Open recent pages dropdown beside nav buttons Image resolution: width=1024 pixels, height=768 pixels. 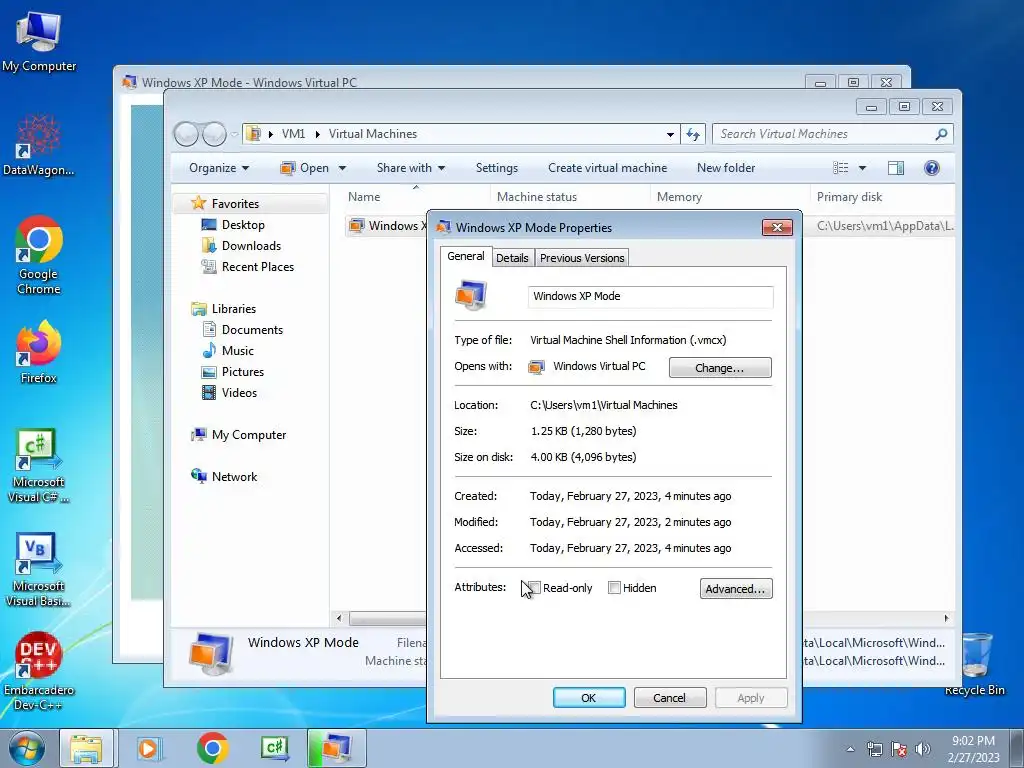tap(234, 135)
